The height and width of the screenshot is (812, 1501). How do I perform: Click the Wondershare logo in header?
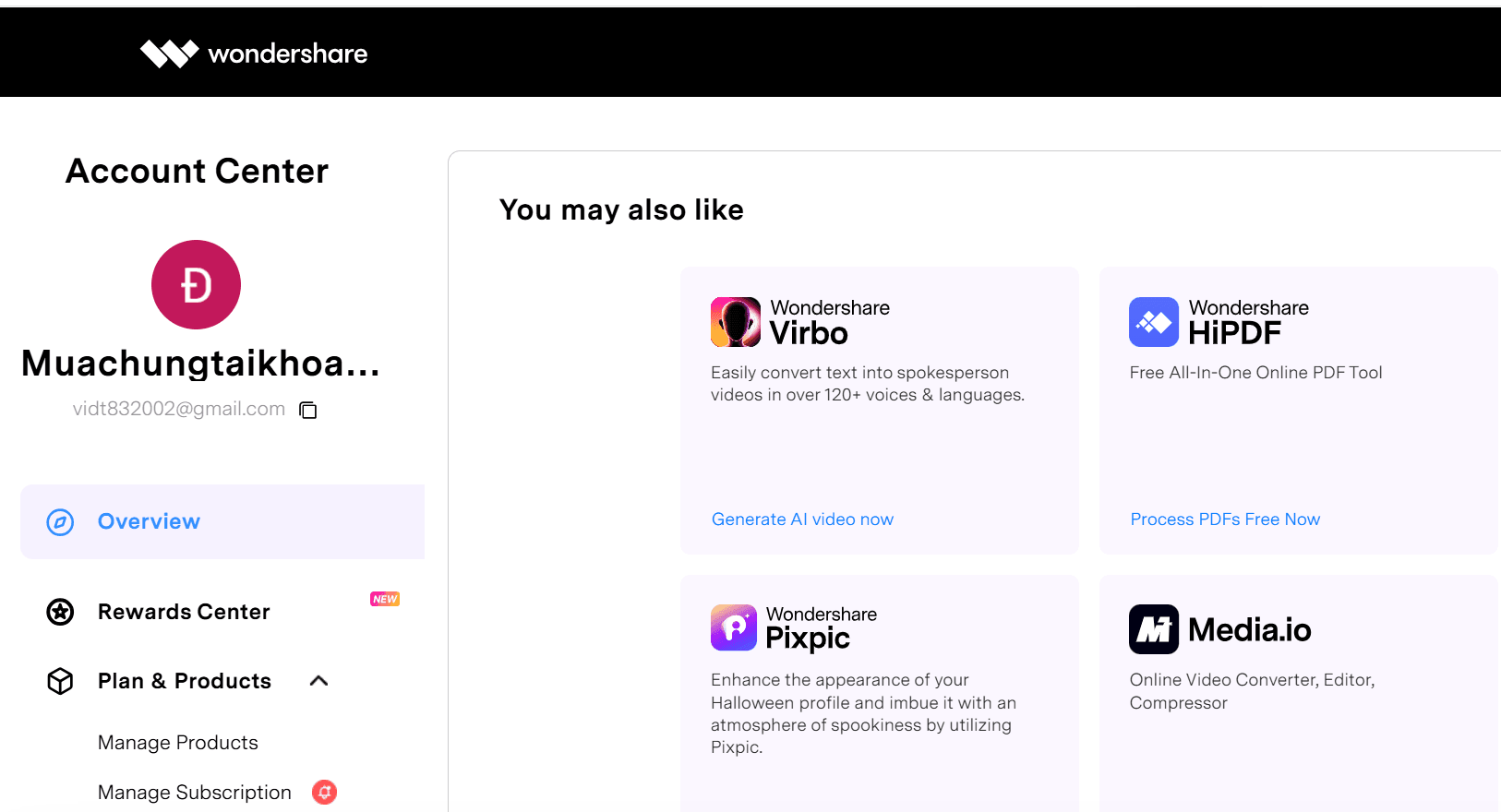254,54
